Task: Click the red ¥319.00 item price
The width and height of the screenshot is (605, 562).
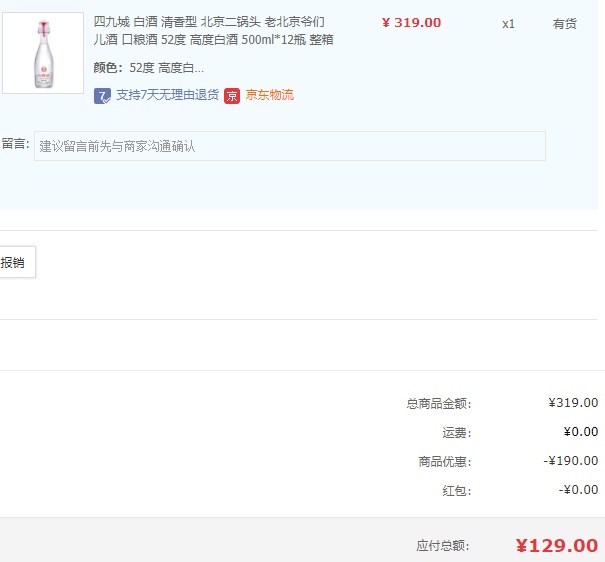Action: tap(411, 22)
